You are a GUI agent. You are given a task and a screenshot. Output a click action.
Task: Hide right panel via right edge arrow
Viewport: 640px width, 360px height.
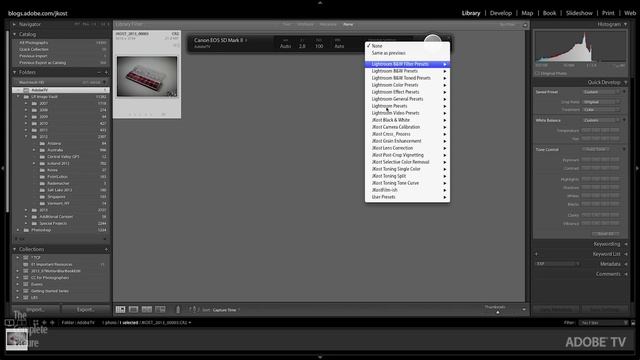click(637, 168)
